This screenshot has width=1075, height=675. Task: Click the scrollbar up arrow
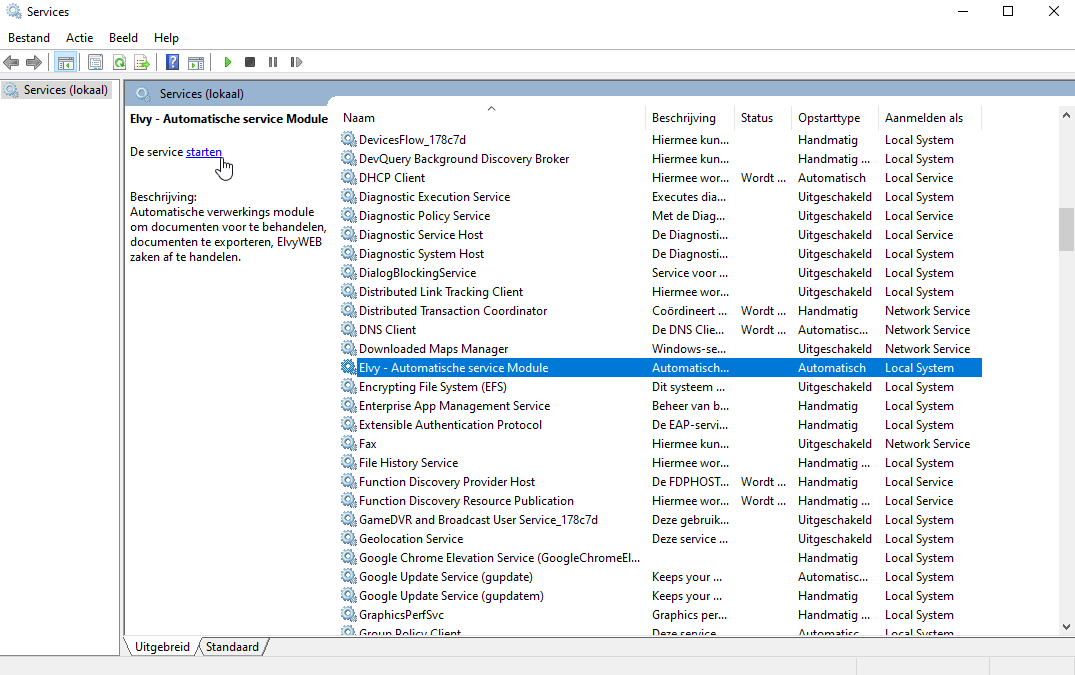1066,115
